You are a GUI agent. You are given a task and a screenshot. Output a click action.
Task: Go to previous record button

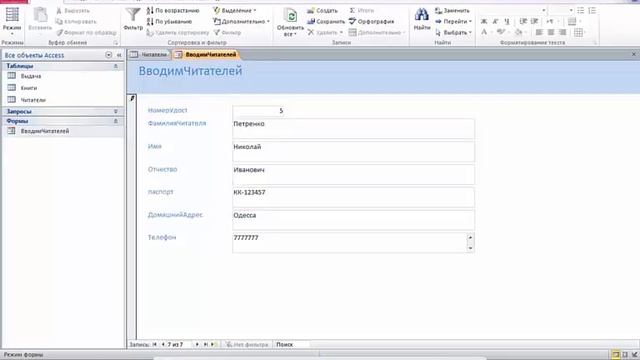[163, 344]
